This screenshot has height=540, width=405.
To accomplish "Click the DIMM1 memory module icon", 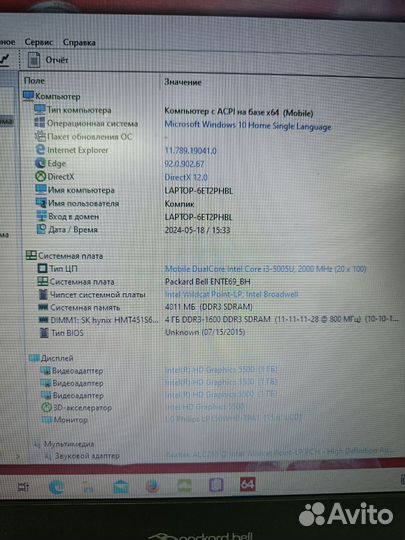I will pos(44,320).
